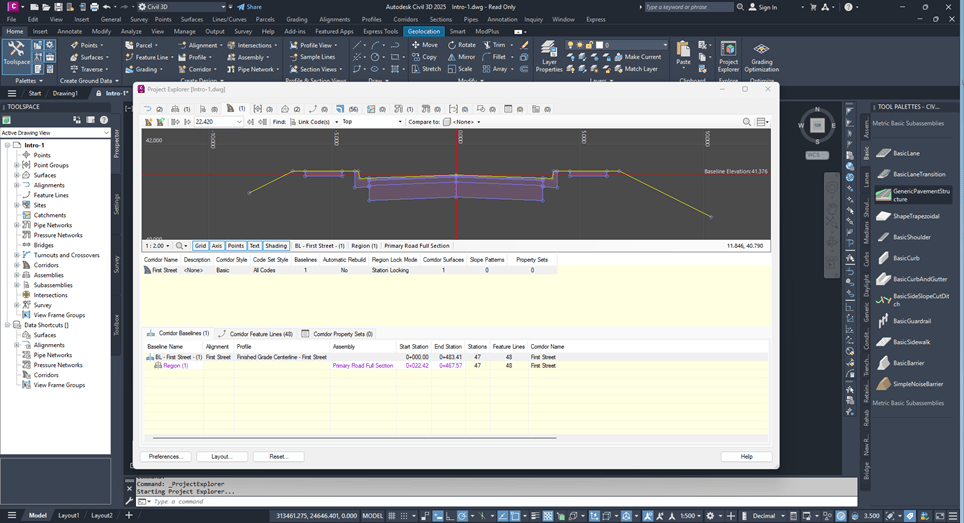This screenshot has width=964, height=523.
Task: Toggle the Points display button
Action: [x=236, y=245]
